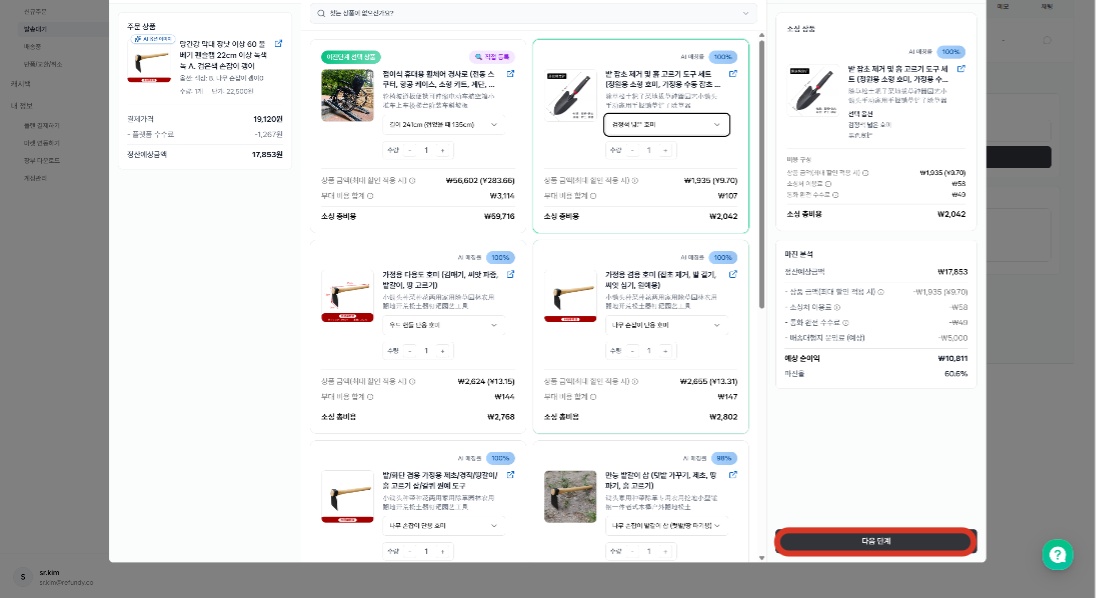Click info icon beside product price on the ₩56,602 card

point(412,181)
